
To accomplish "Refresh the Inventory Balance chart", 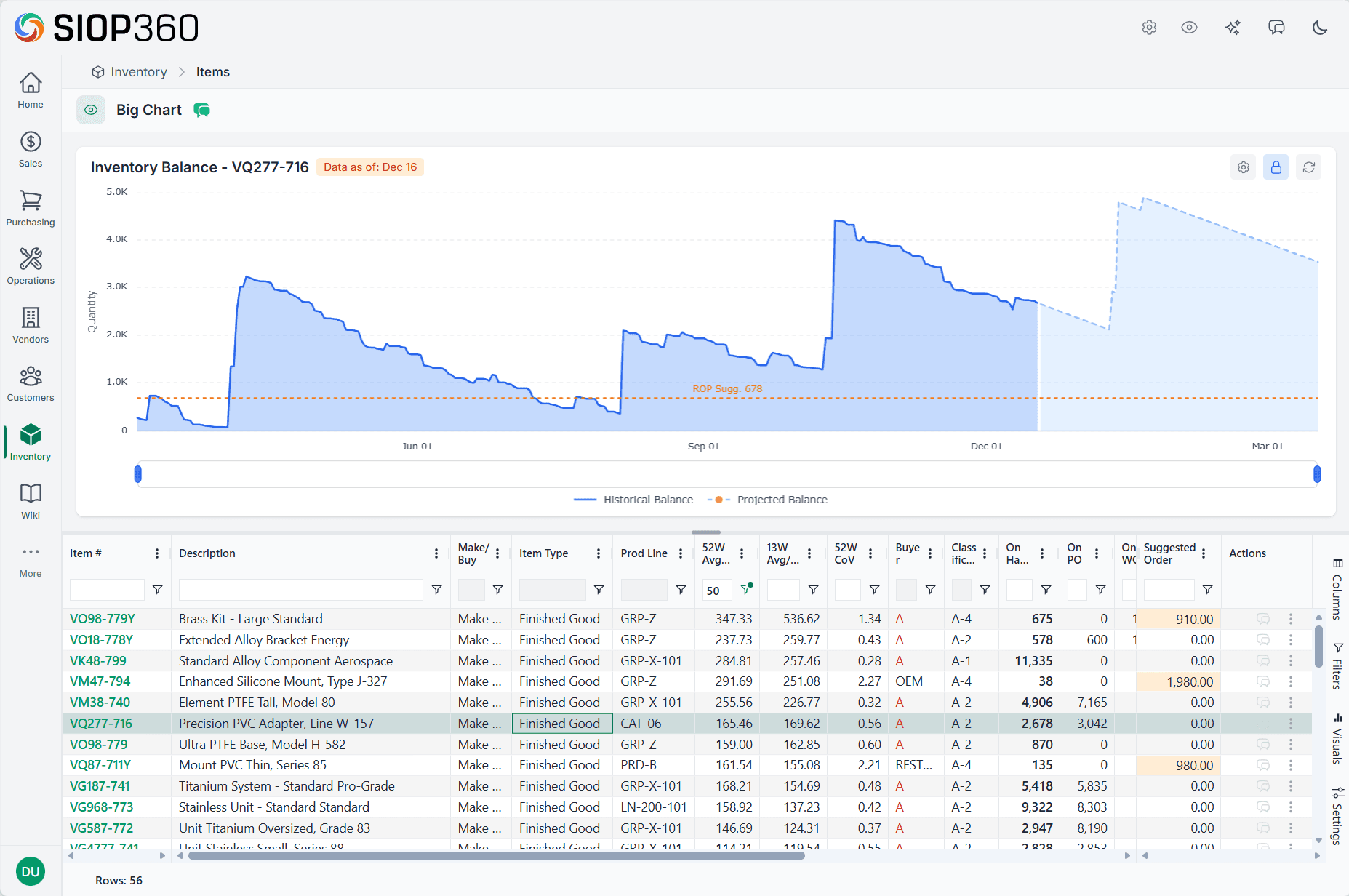I will click(x=1308, y=167).
